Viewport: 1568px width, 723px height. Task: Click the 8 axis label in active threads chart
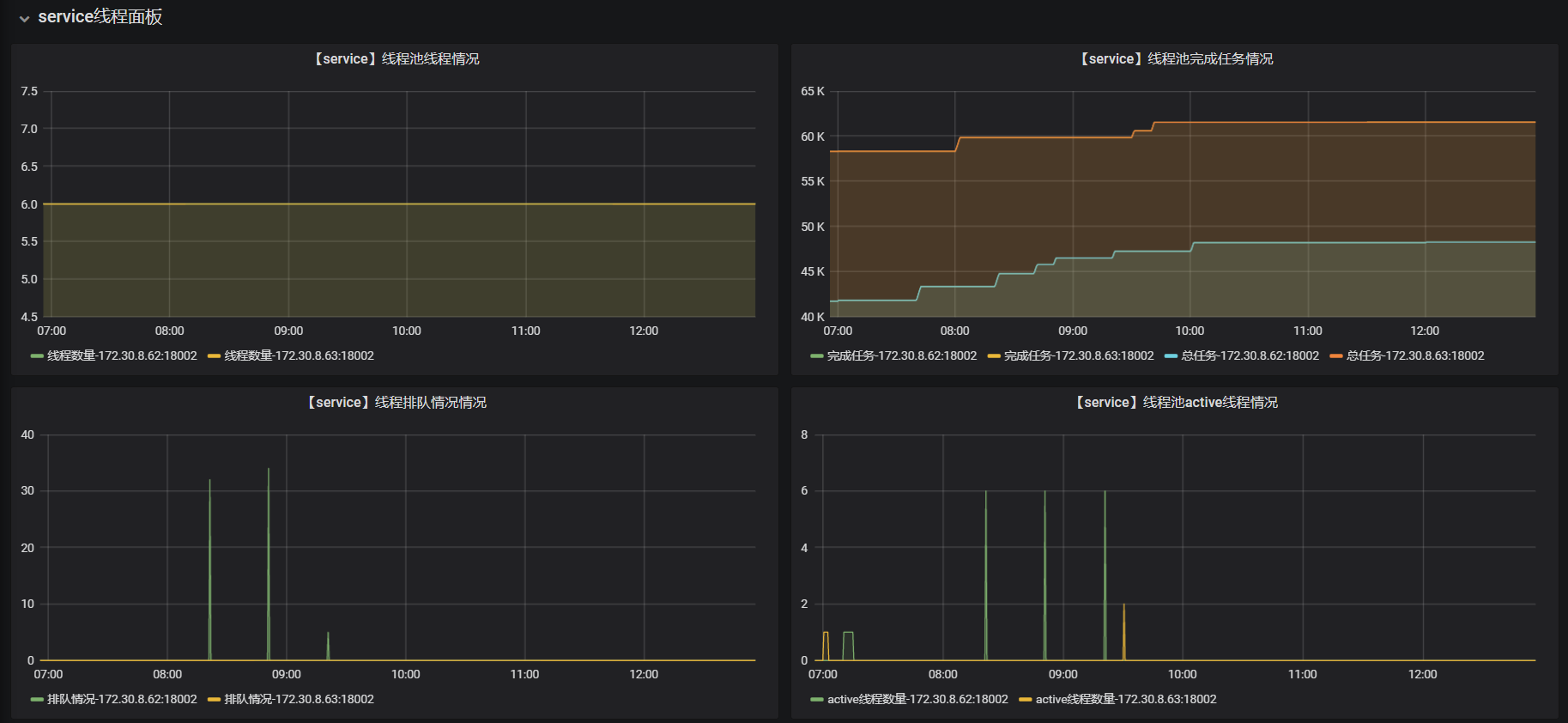[804, 434]
